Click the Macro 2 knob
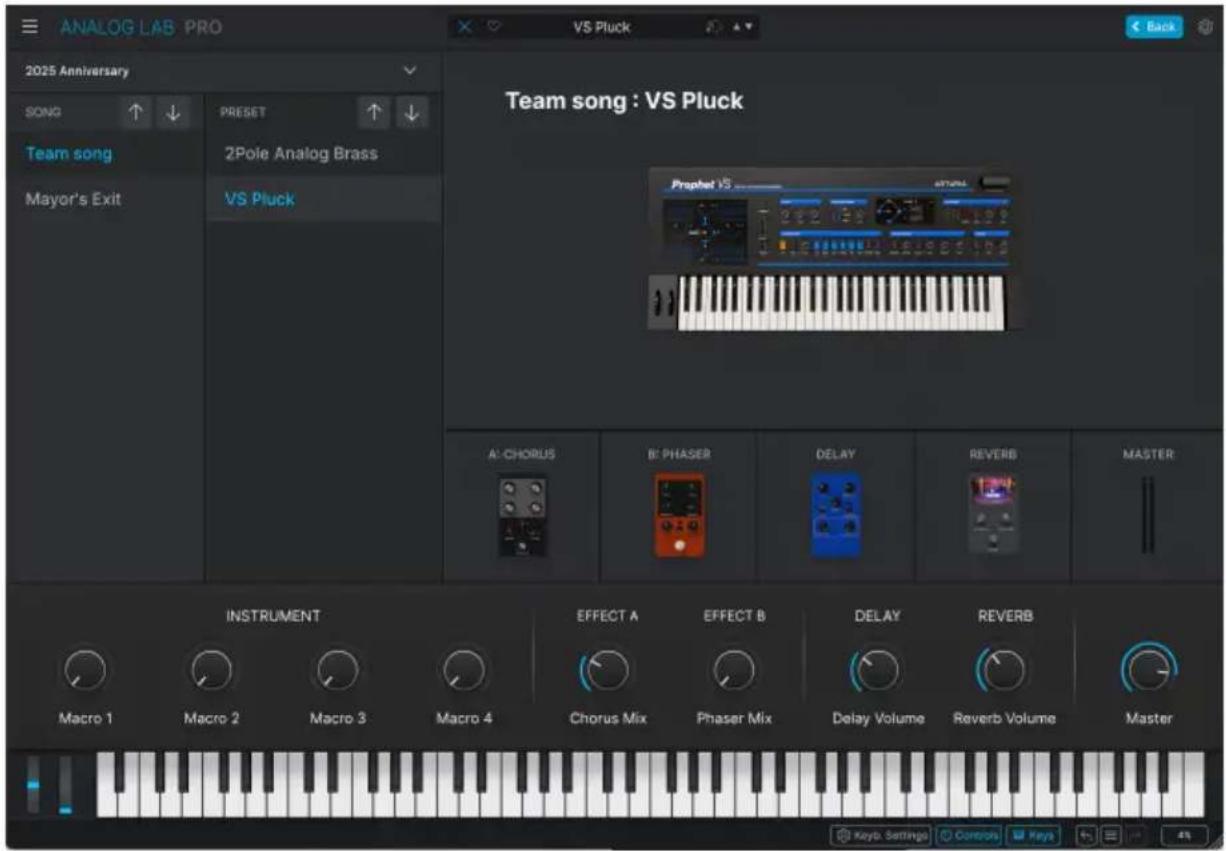Screen dimensions: 1226x851 211,668
